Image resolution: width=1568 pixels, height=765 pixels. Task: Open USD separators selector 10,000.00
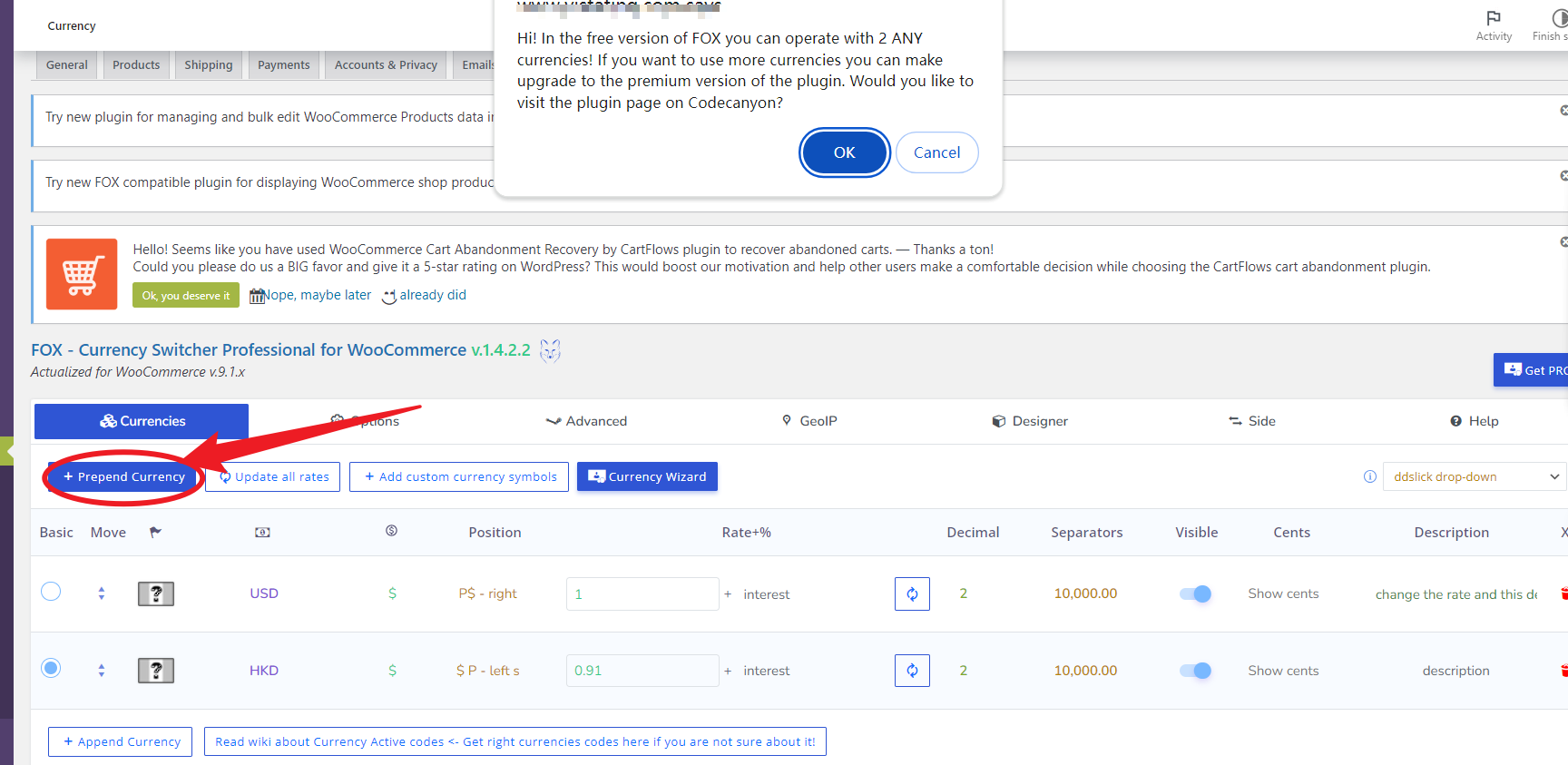click(x=1085, y=593)
